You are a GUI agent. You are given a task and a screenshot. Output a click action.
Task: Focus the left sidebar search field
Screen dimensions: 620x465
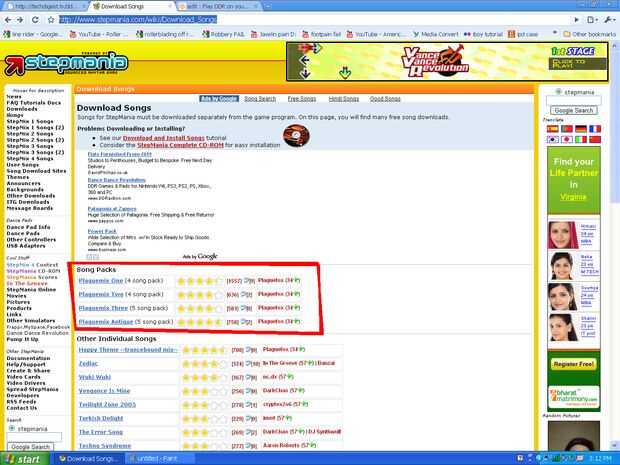click(x=34, y=437)
